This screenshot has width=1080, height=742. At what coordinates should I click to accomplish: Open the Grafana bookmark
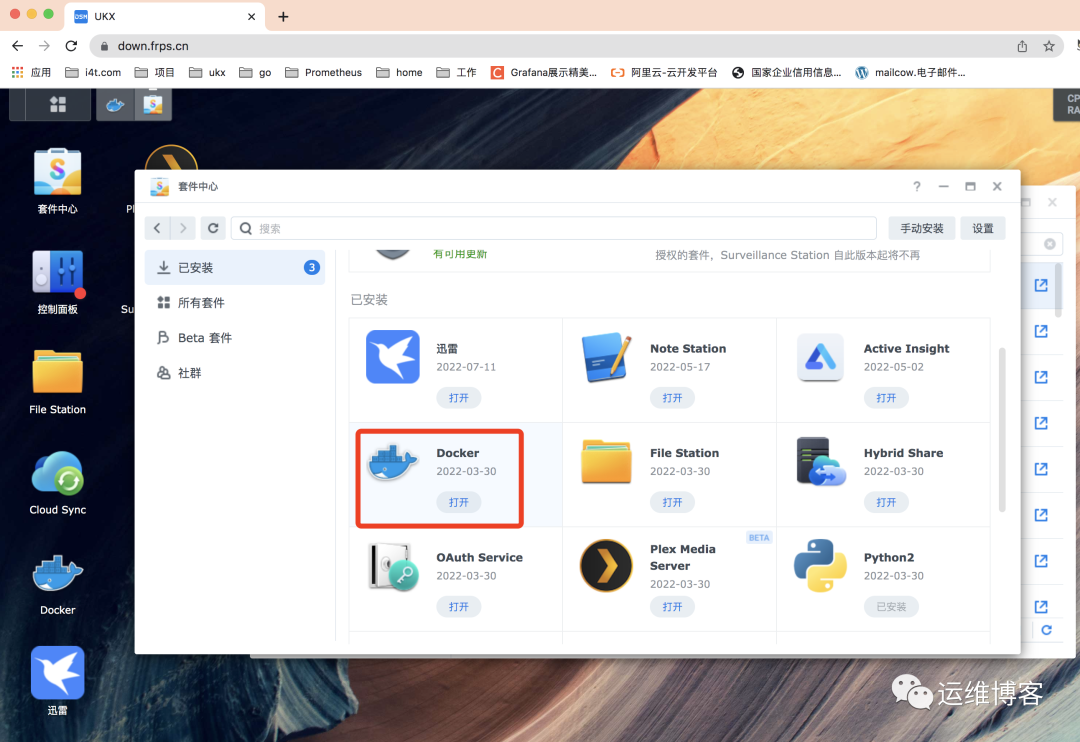pos(543,72)
